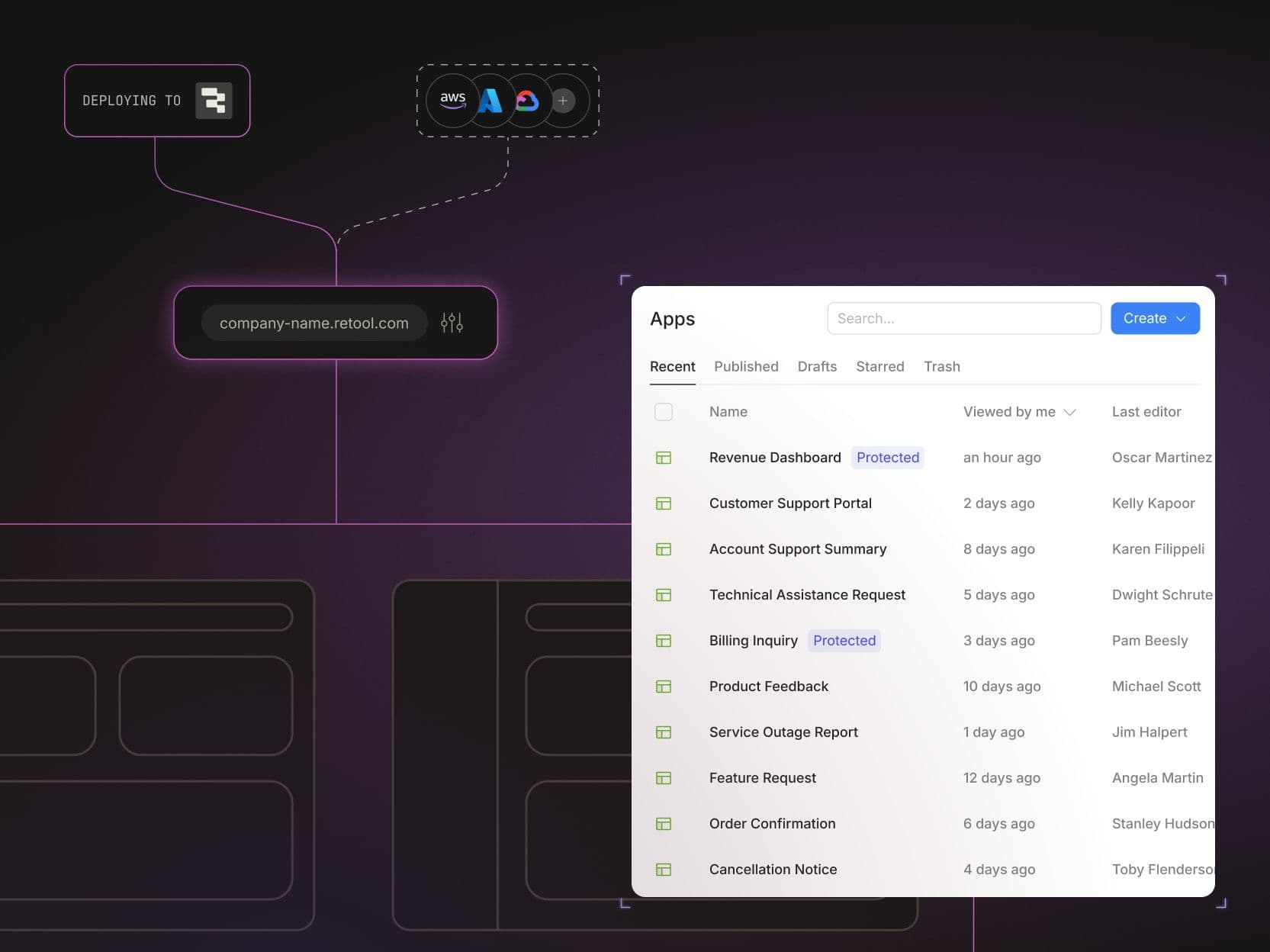This screenshot has width=1270, height=952.
Task: Click the Protected badge on Revenue Dashboard
Action: (888, 458)
